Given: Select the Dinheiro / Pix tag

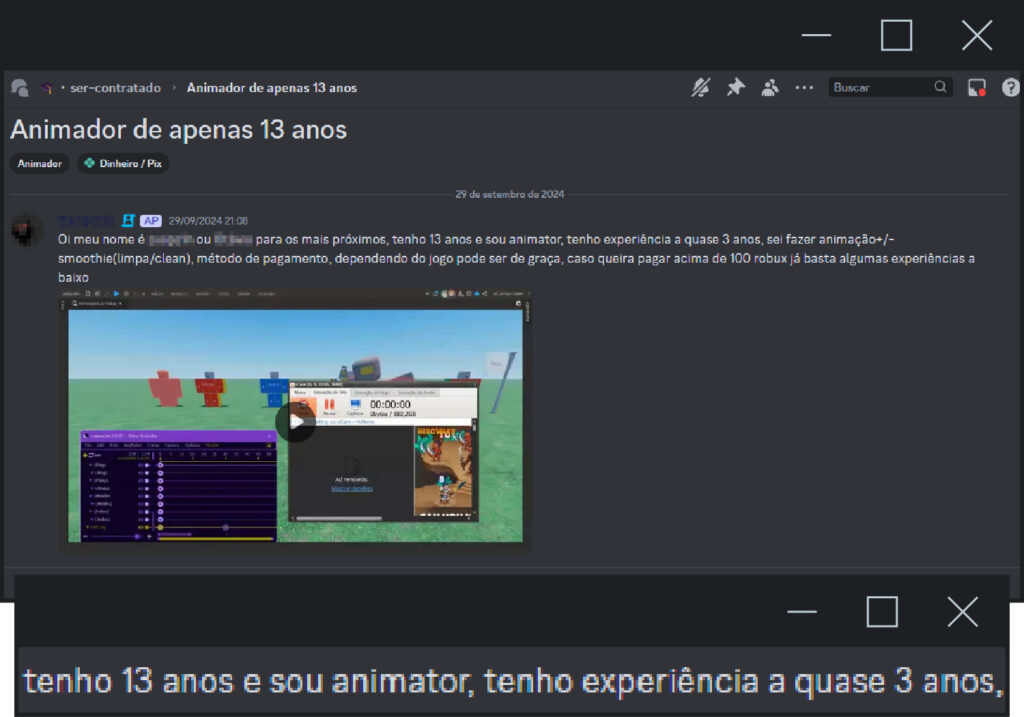Looking at the screenshot, I should 123,163.
